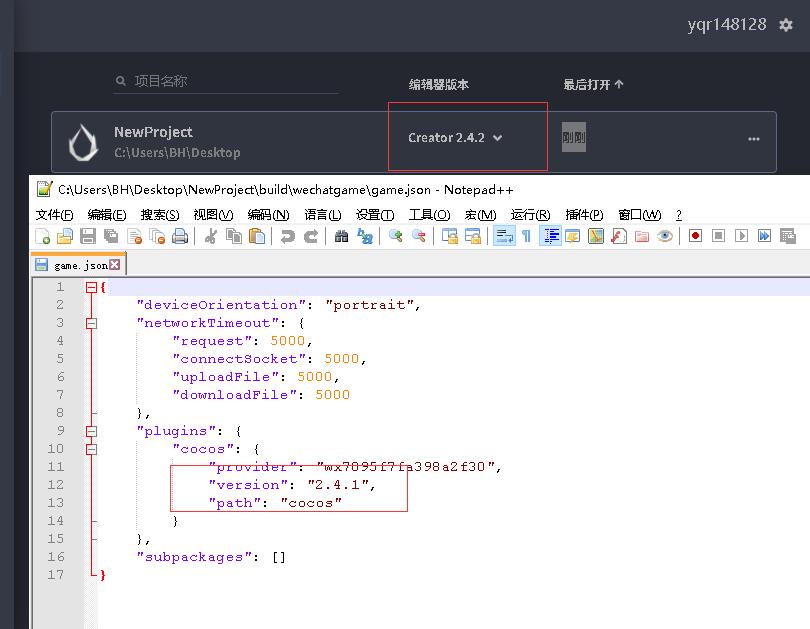Viewport: 810px width, 629px height.
Task: Collapse the plugins fold marker
Action: click(x=91, y=431)
